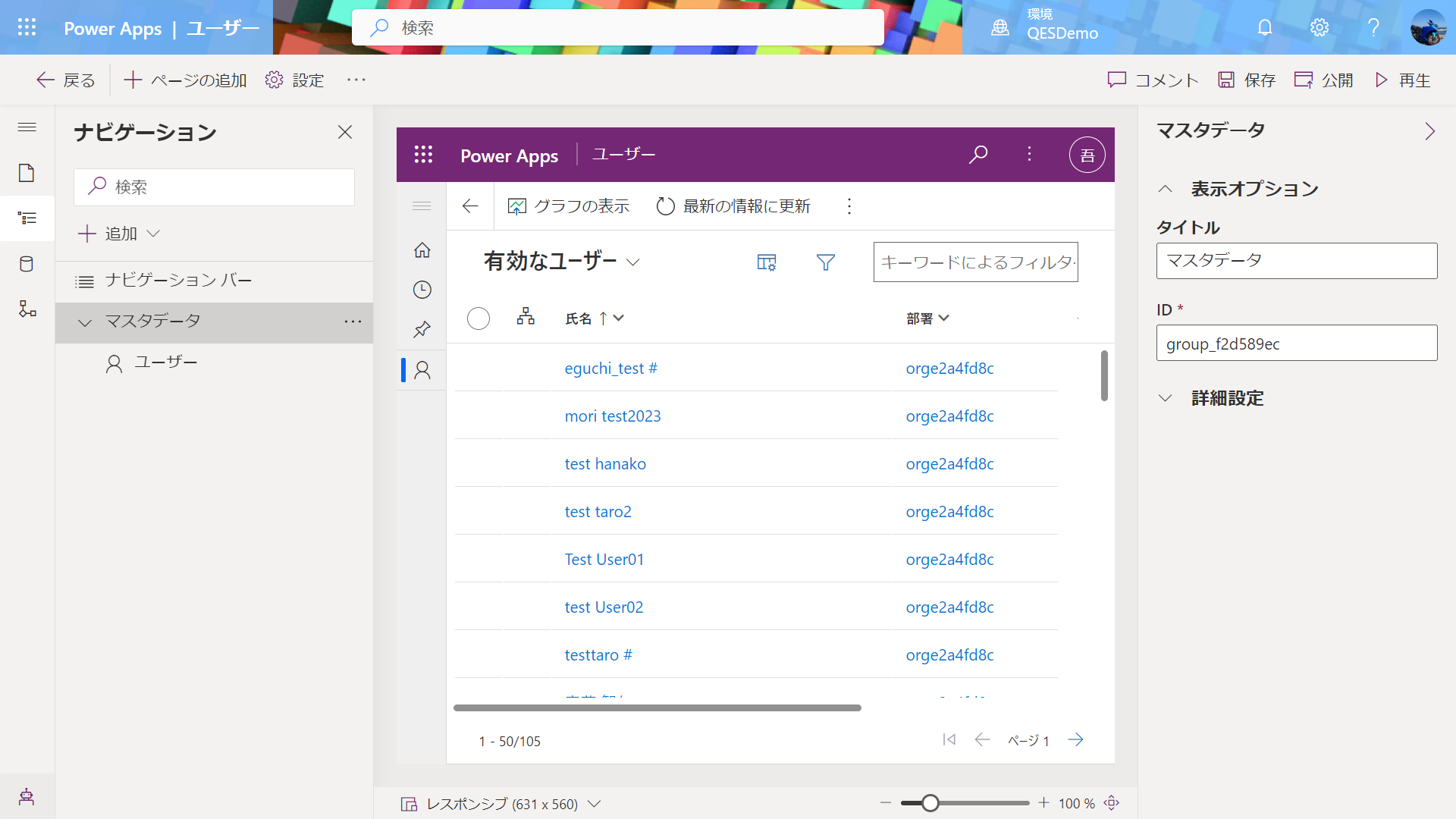Select the ユーザー navigation item
The width and height of the screenshot is (1456, 819).
[x=214, y=363]
